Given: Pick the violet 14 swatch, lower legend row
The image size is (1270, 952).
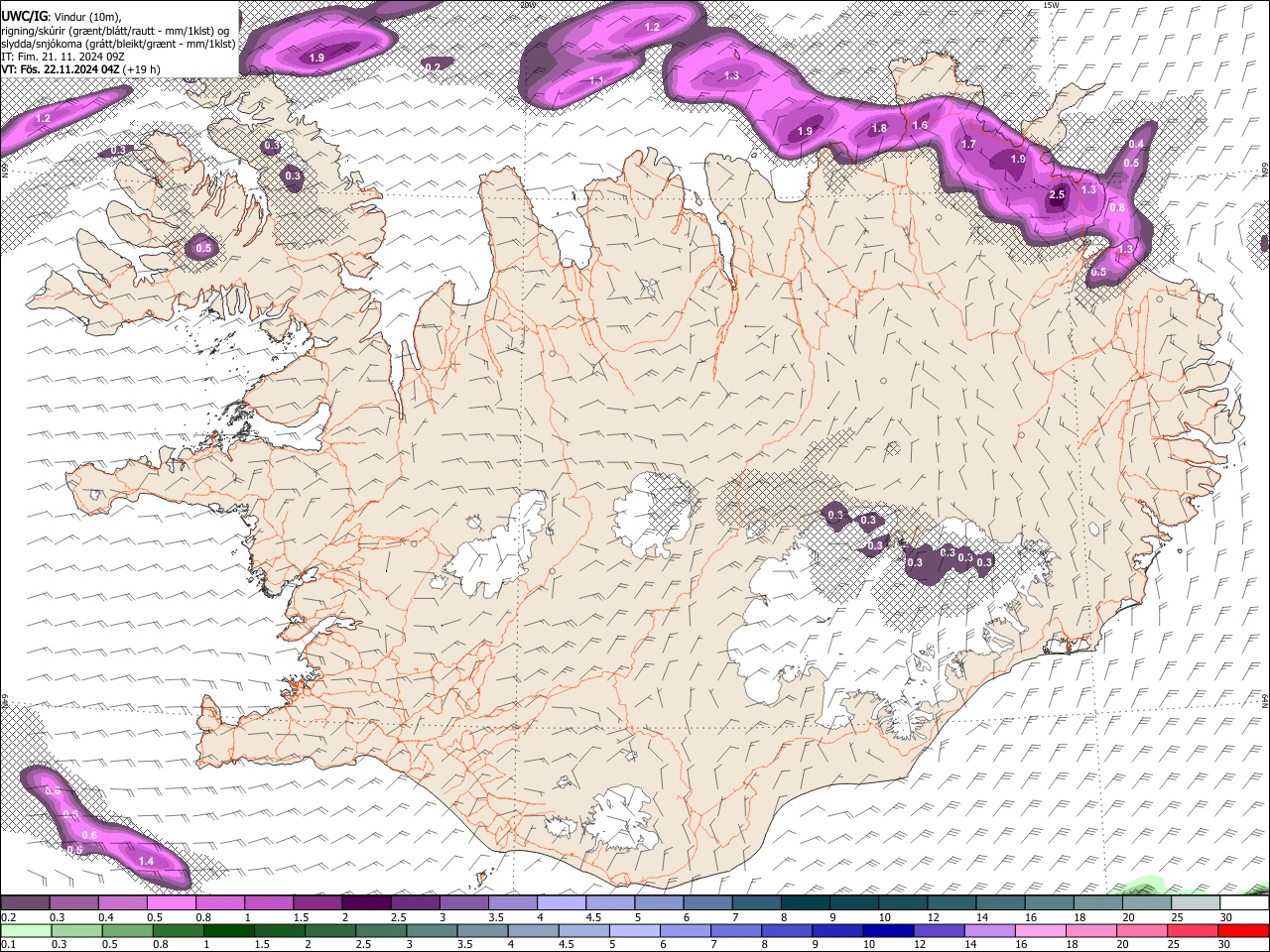Looking at the screenshot, I should [991, 930].
